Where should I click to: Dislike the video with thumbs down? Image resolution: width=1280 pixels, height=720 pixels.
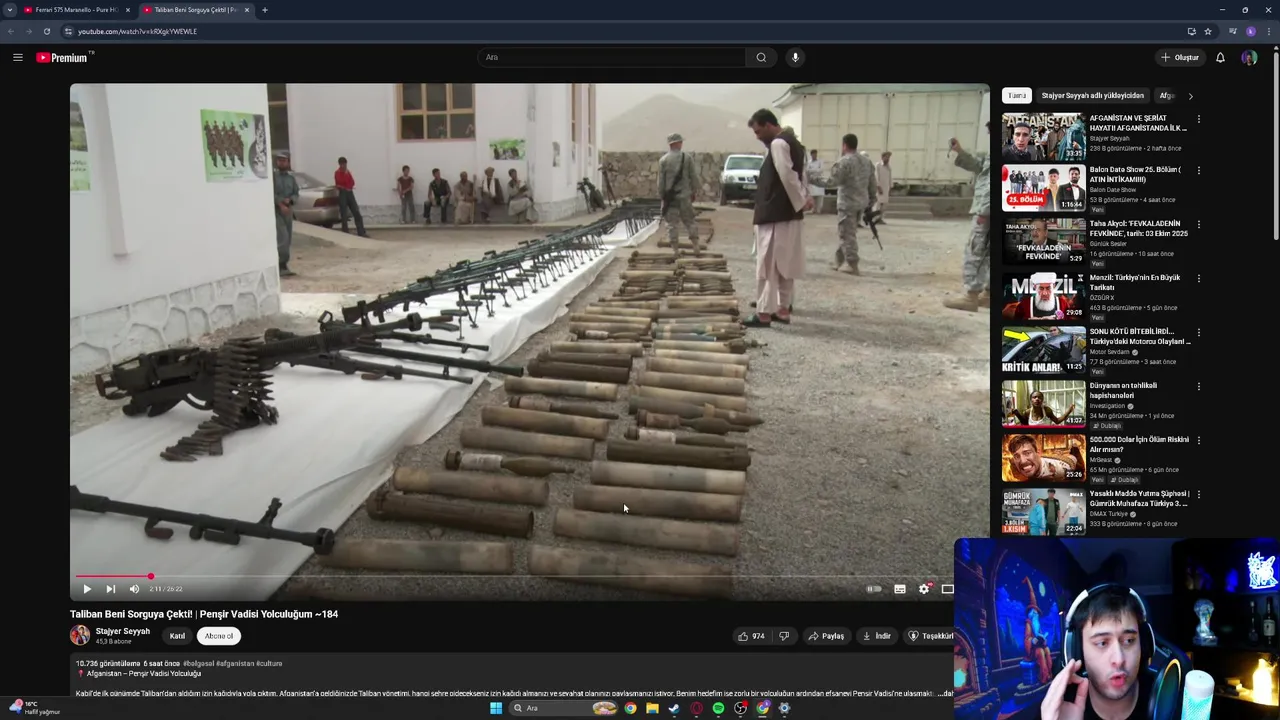pos(784,636)
